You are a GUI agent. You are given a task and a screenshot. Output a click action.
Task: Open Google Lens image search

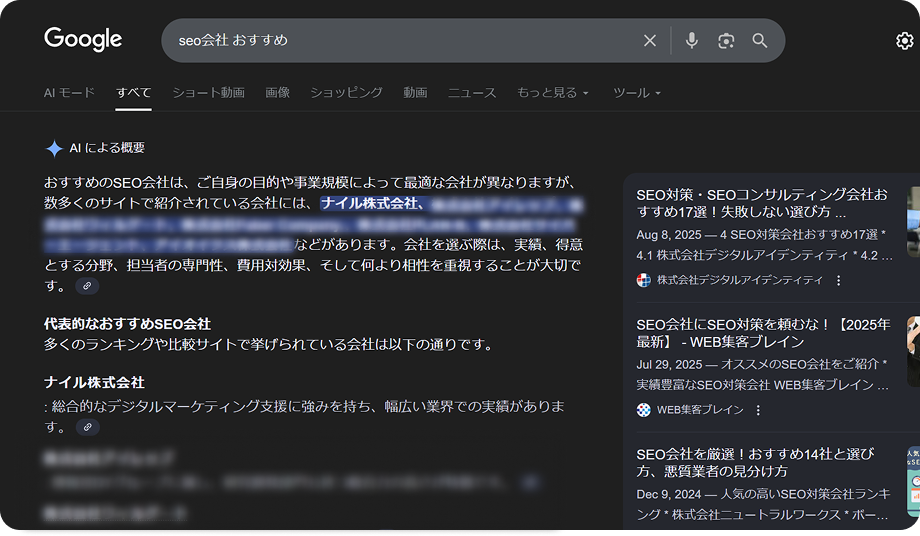726,41
